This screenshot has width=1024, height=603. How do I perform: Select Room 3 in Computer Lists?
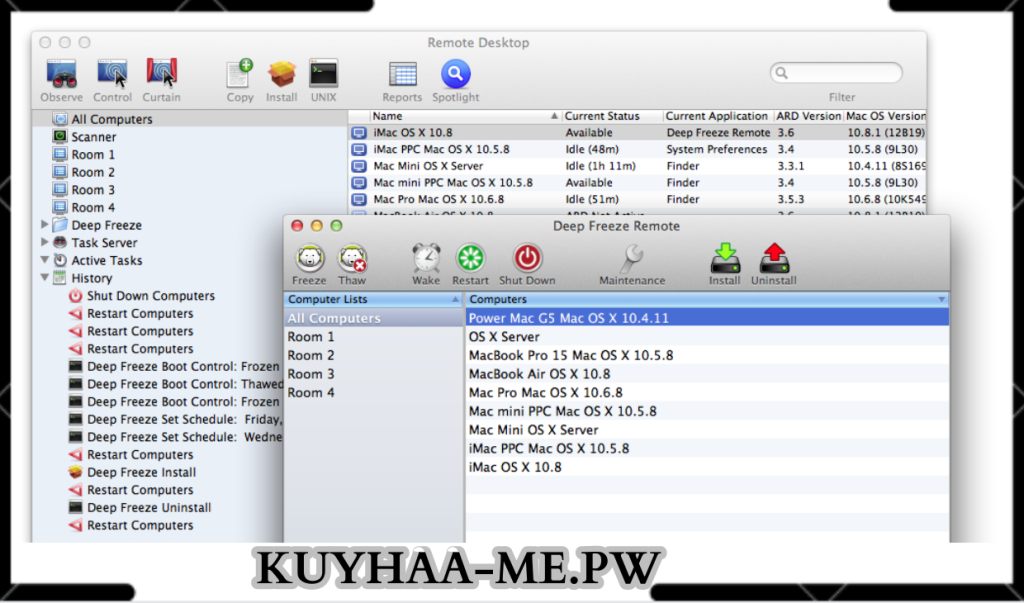(x=374, y=374)
